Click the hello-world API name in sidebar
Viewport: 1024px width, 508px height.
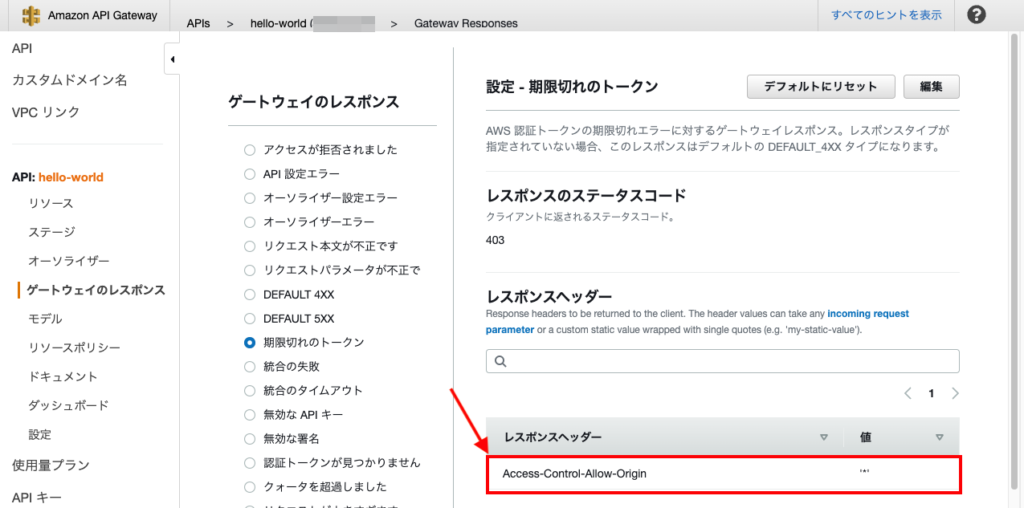[x=71, y=177]
